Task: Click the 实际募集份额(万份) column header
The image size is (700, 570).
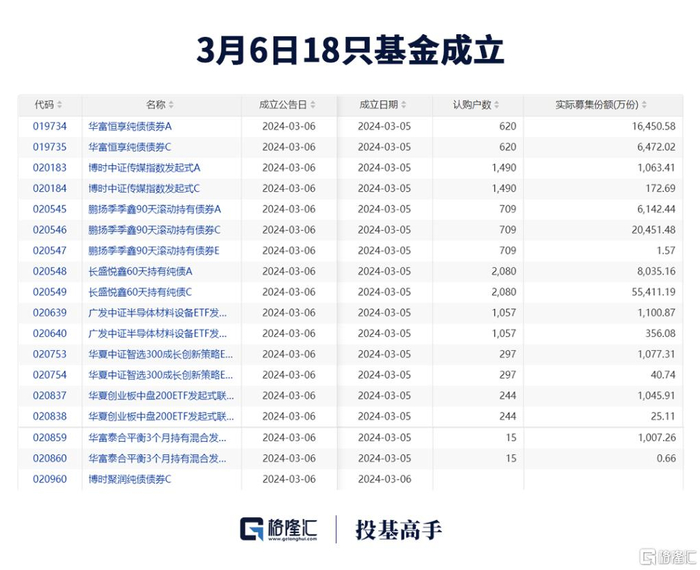Action: [602, 105]
